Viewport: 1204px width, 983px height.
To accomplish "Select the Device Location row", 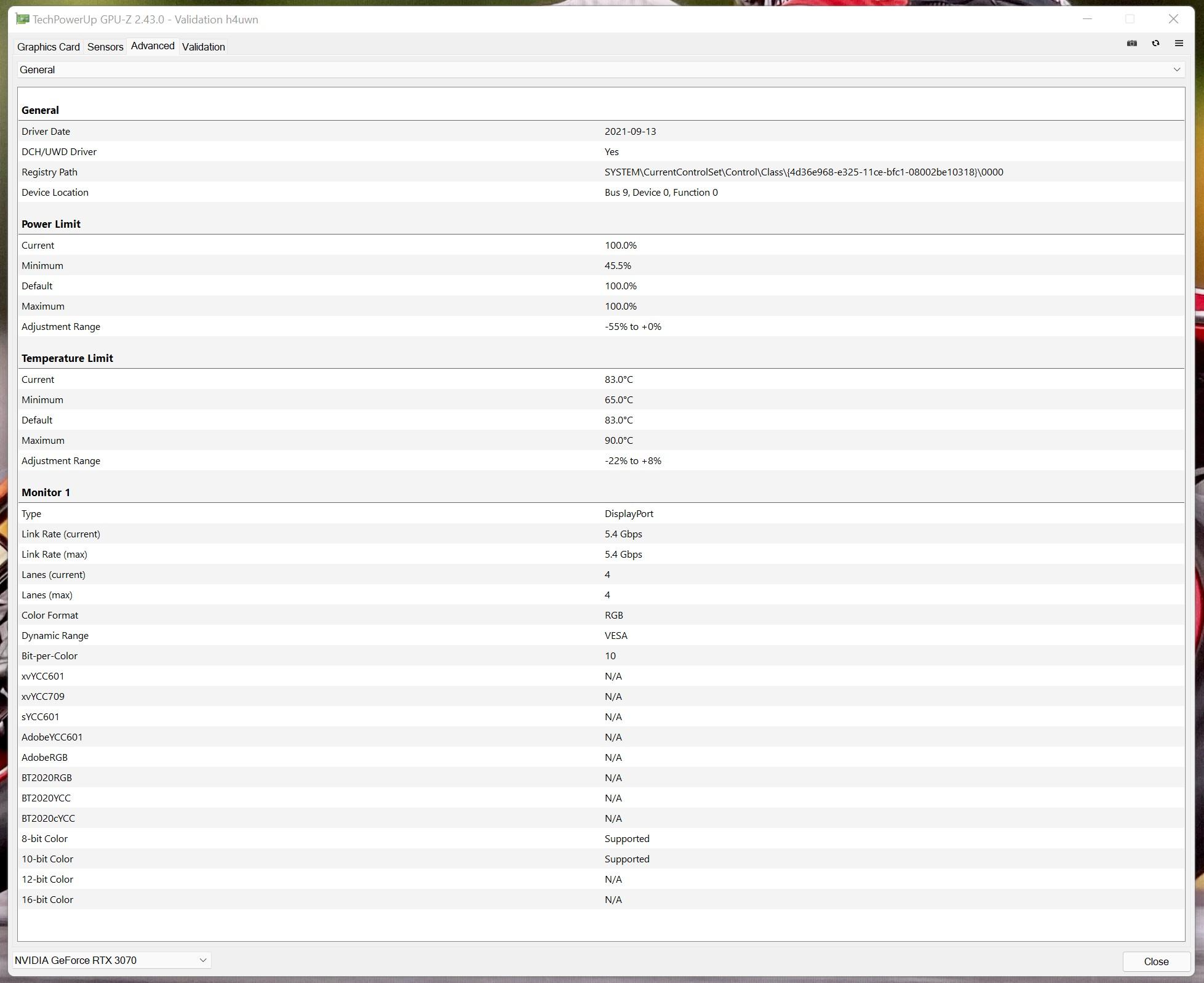I will (x=601, y=192).
